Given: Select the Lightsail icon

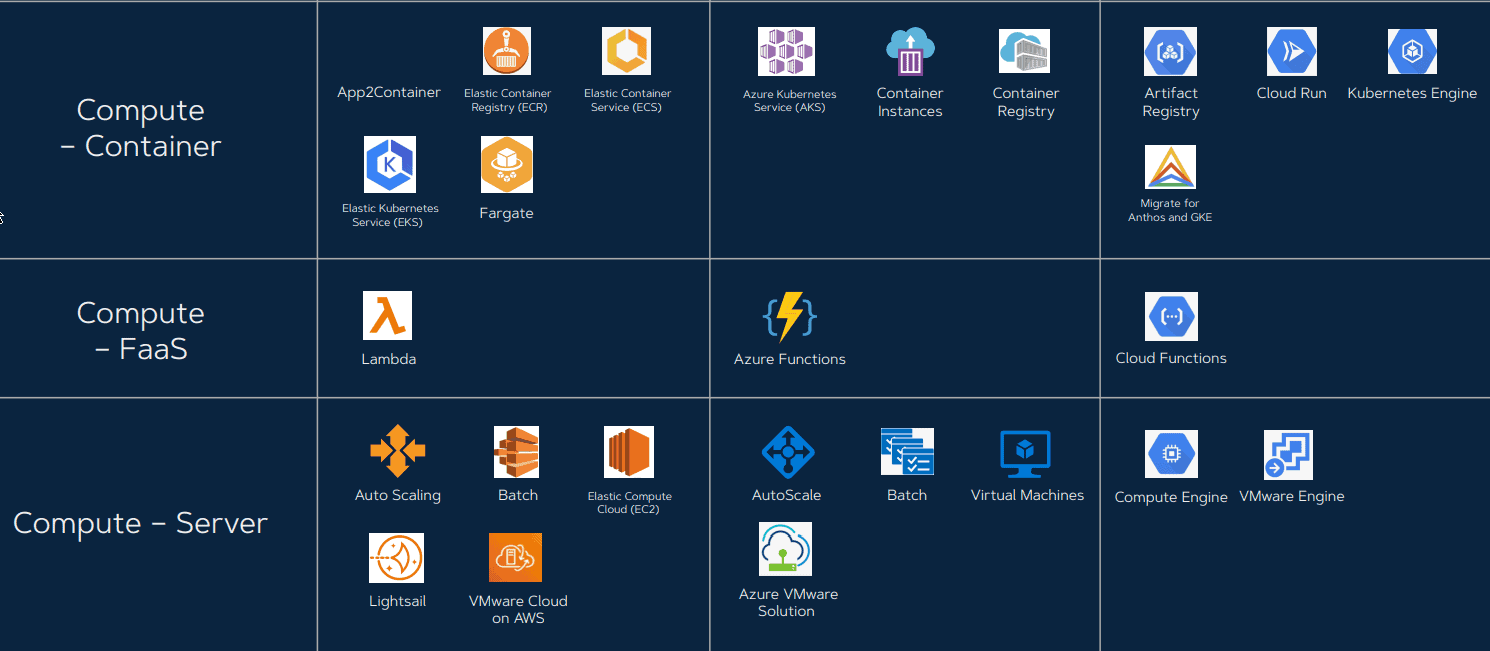Looking at the screenshot, I should click(x=397, y=557).
